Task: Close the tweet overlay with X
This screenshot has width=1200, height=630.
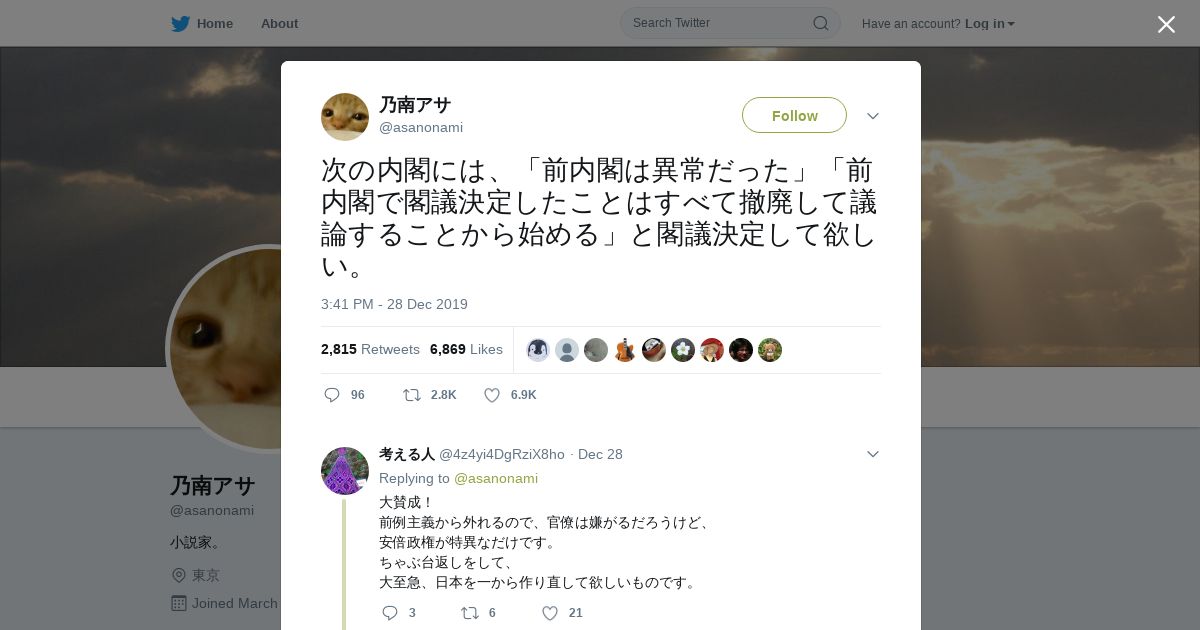Action: coord(1166,24)
